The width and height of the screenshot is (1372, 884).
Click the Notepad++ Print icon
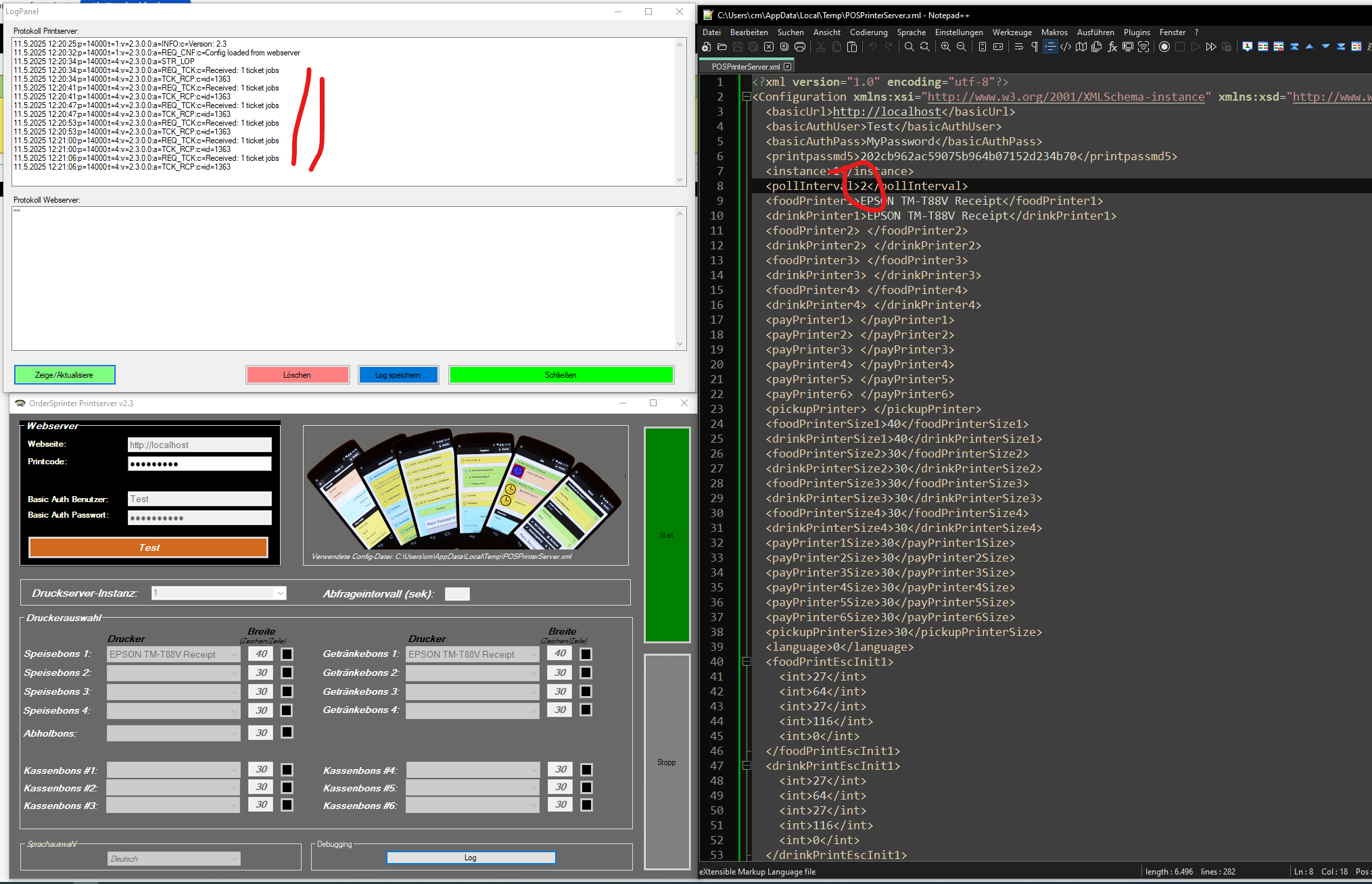coord(800,47)
